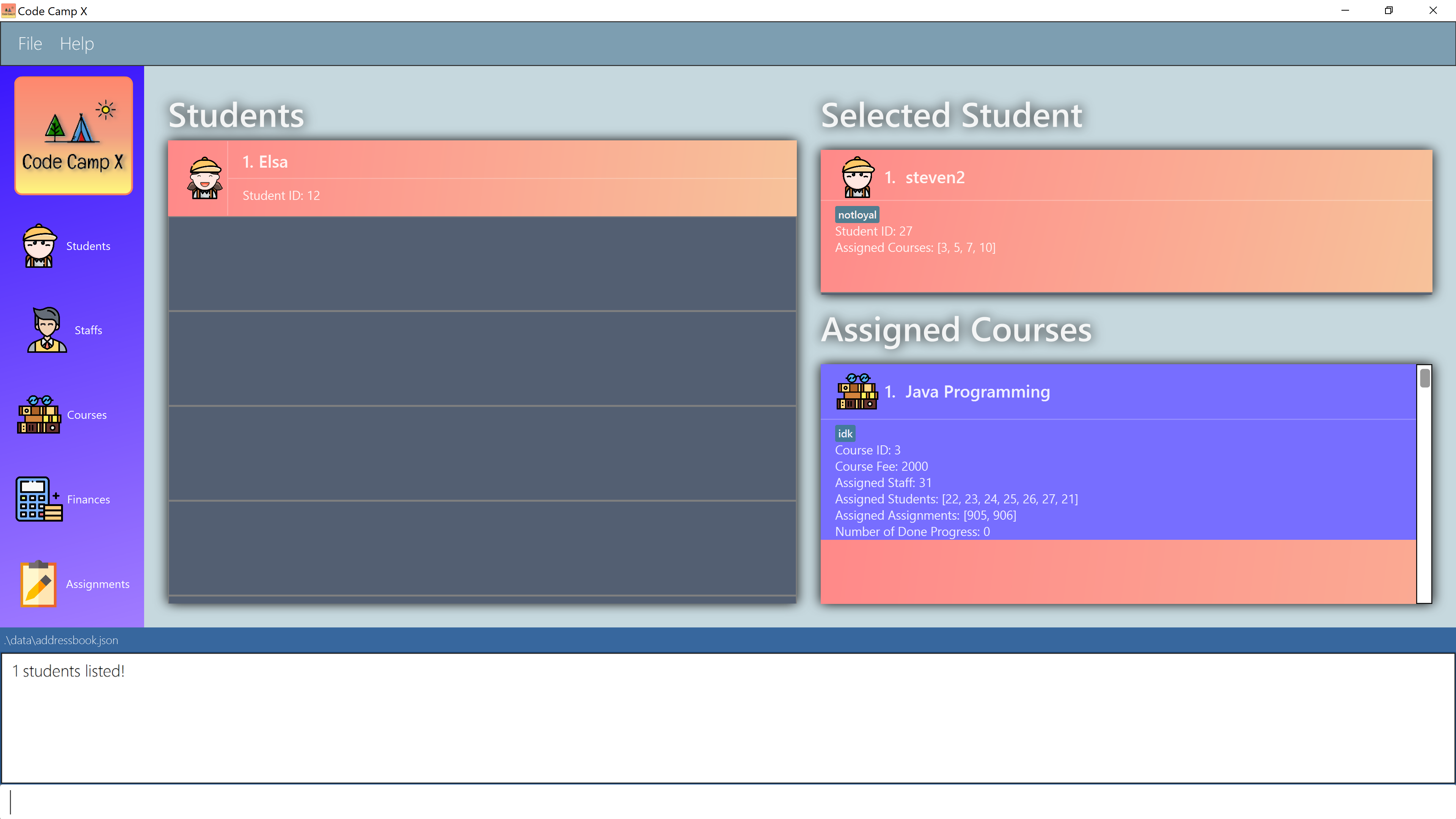This screenshot has width=1456, height=819.
Task: Open the File menu
Action: click(30, 44)
